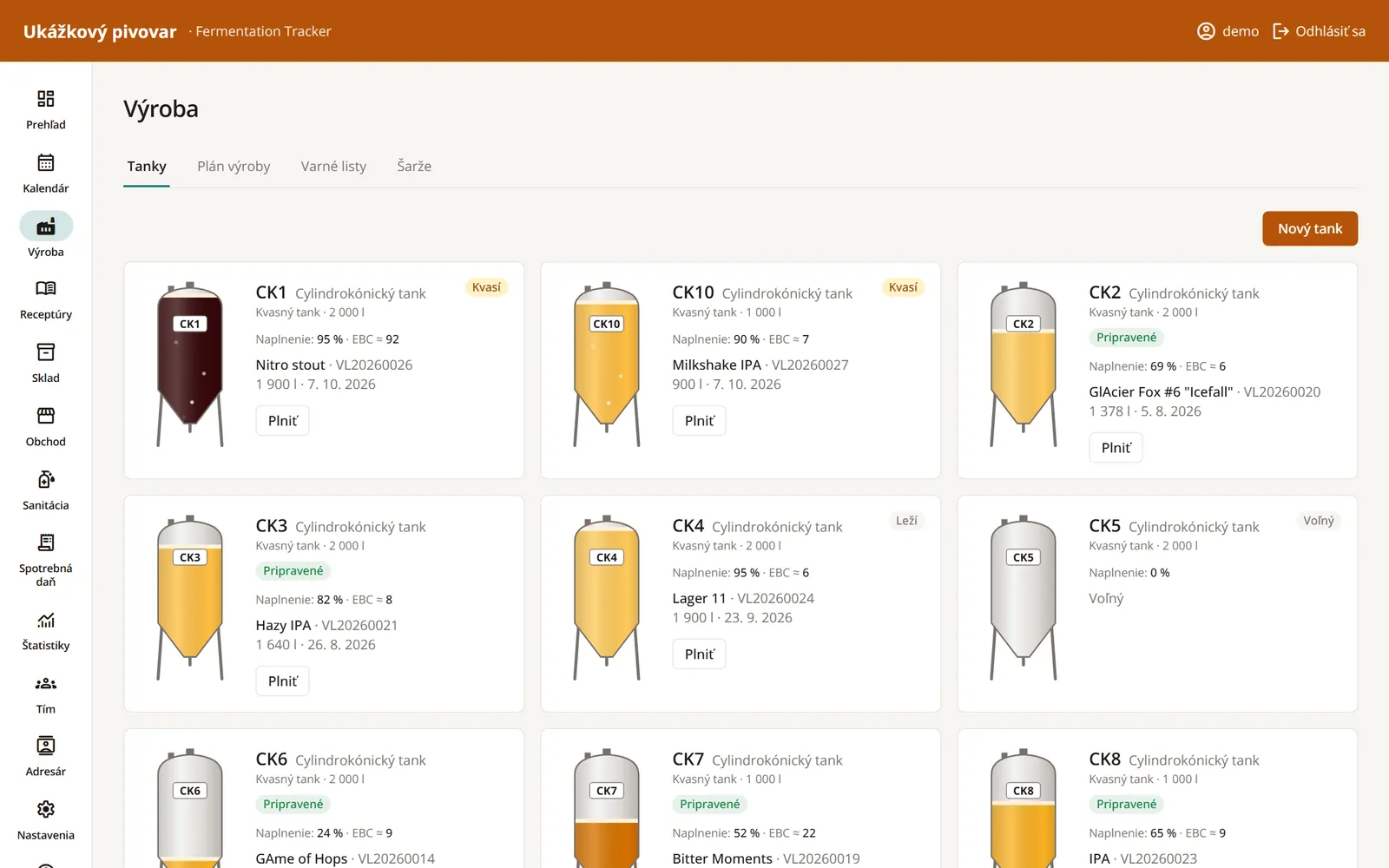Open the Prehľad dashboard icon

tap(46, 99)
